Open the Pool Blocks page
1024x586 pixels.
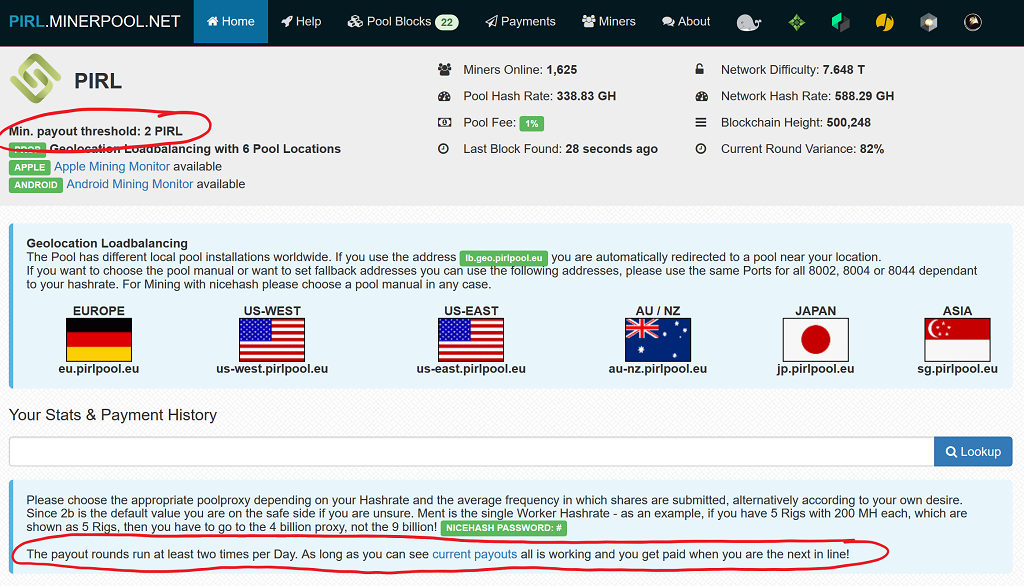coord(403,22)
